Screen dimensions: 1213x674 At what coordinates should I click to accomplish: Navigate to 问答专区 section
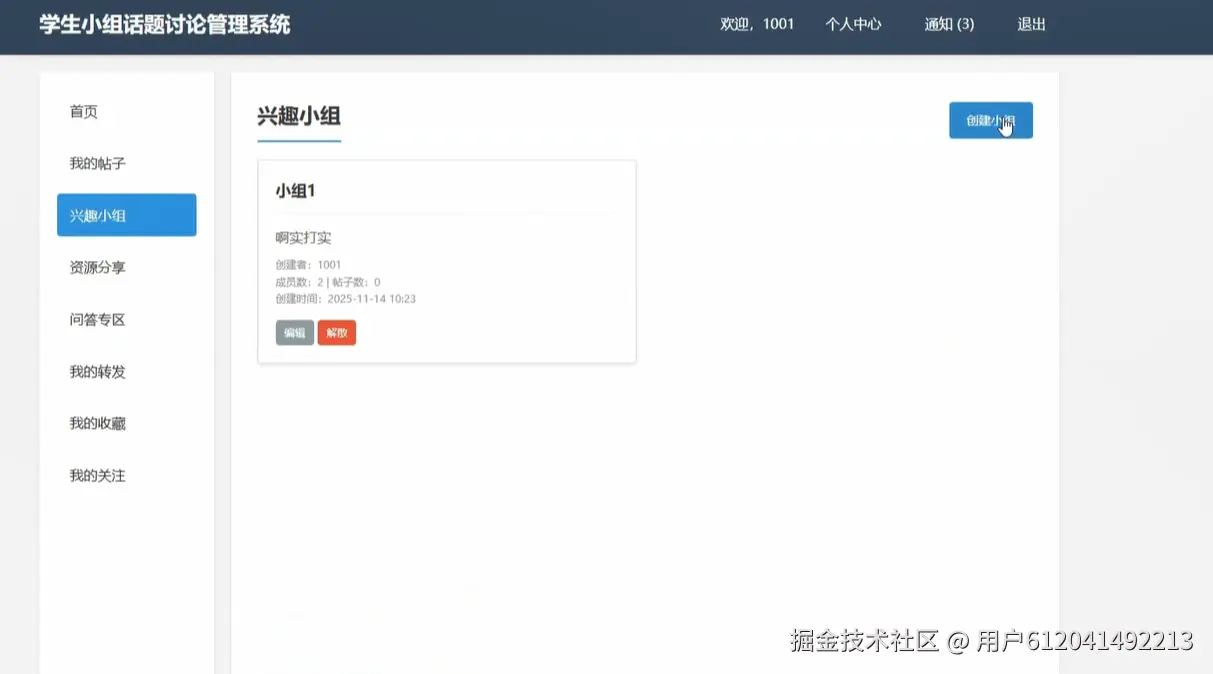(x=95, y=319)
